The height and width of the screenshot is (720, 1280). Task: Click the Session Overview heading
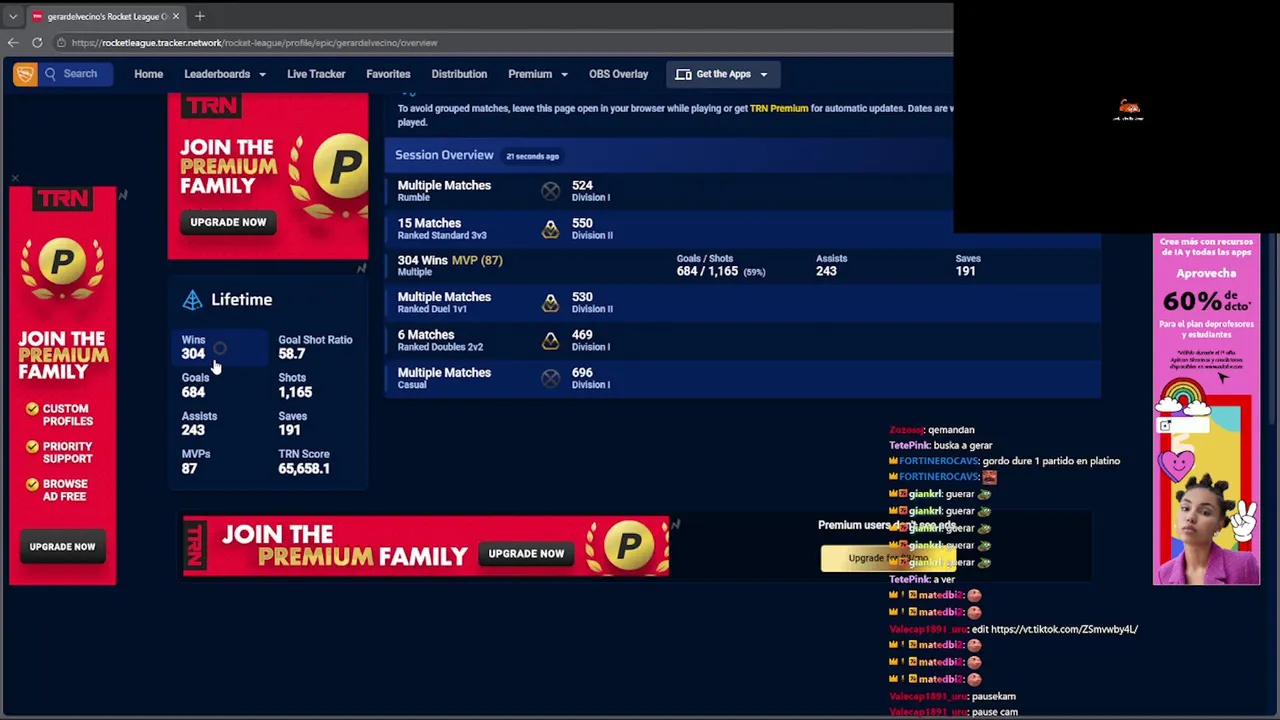click(444, 155)
